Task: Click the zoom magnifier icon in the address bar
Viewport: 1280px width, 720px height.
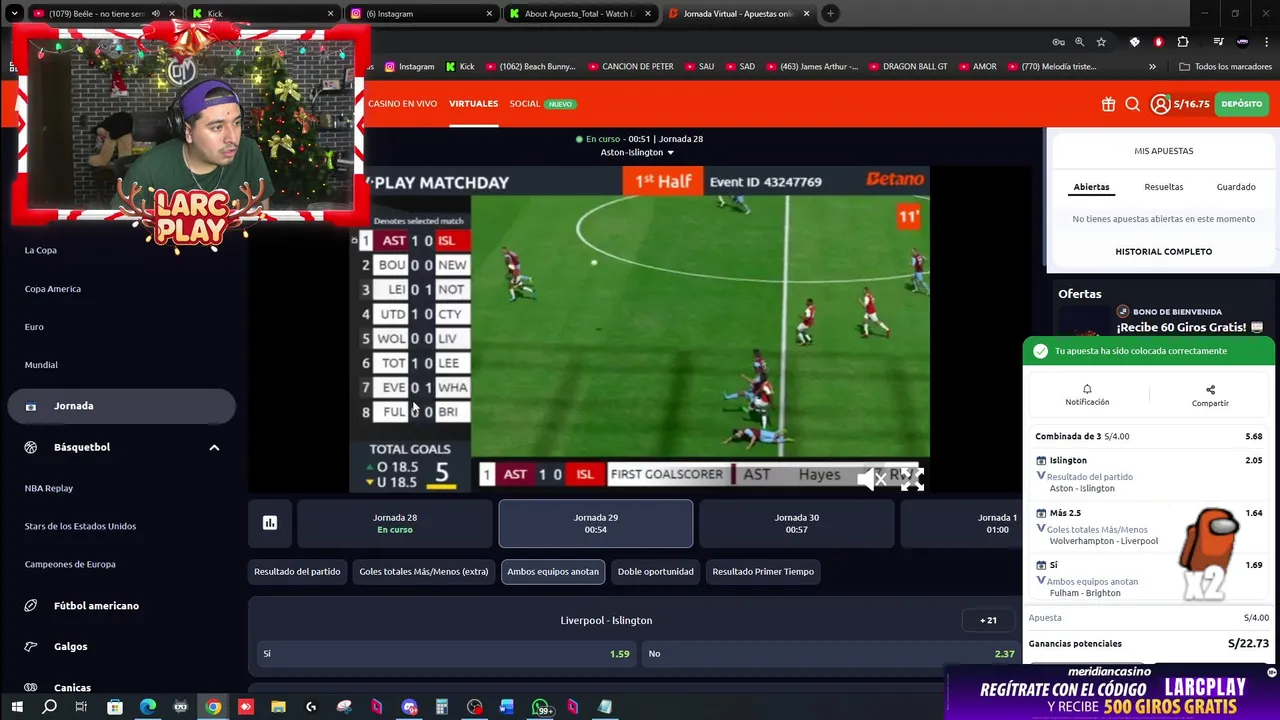Action: pyautogui.click(x=1079, y=42)
